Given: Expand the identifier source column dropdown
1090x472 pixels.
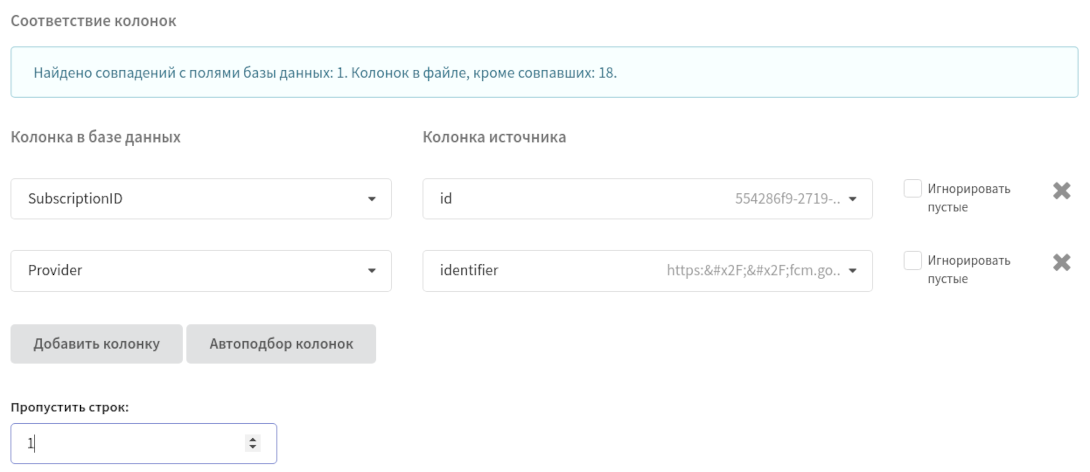Looking at the screenshot, I should point(647,270).
